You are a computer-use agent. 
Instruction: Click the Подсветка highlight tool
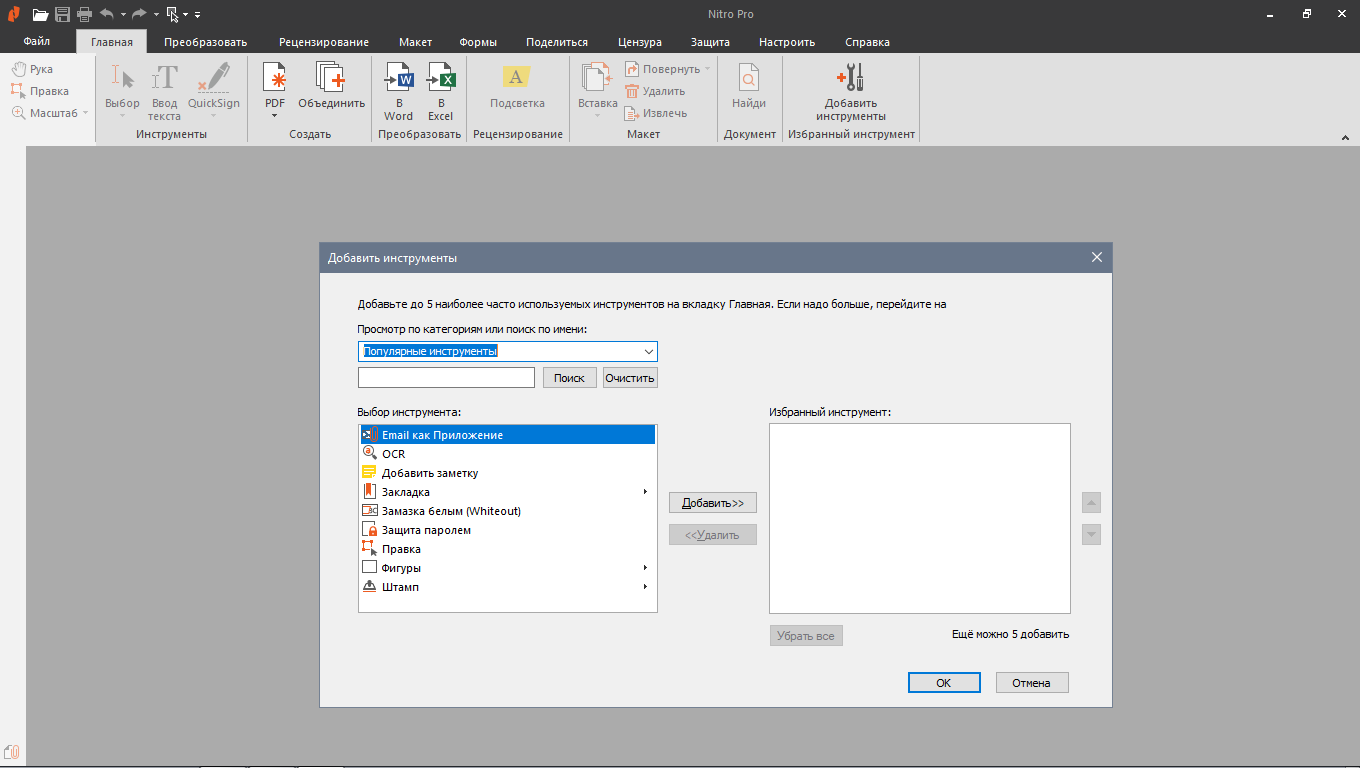[517, 85]
